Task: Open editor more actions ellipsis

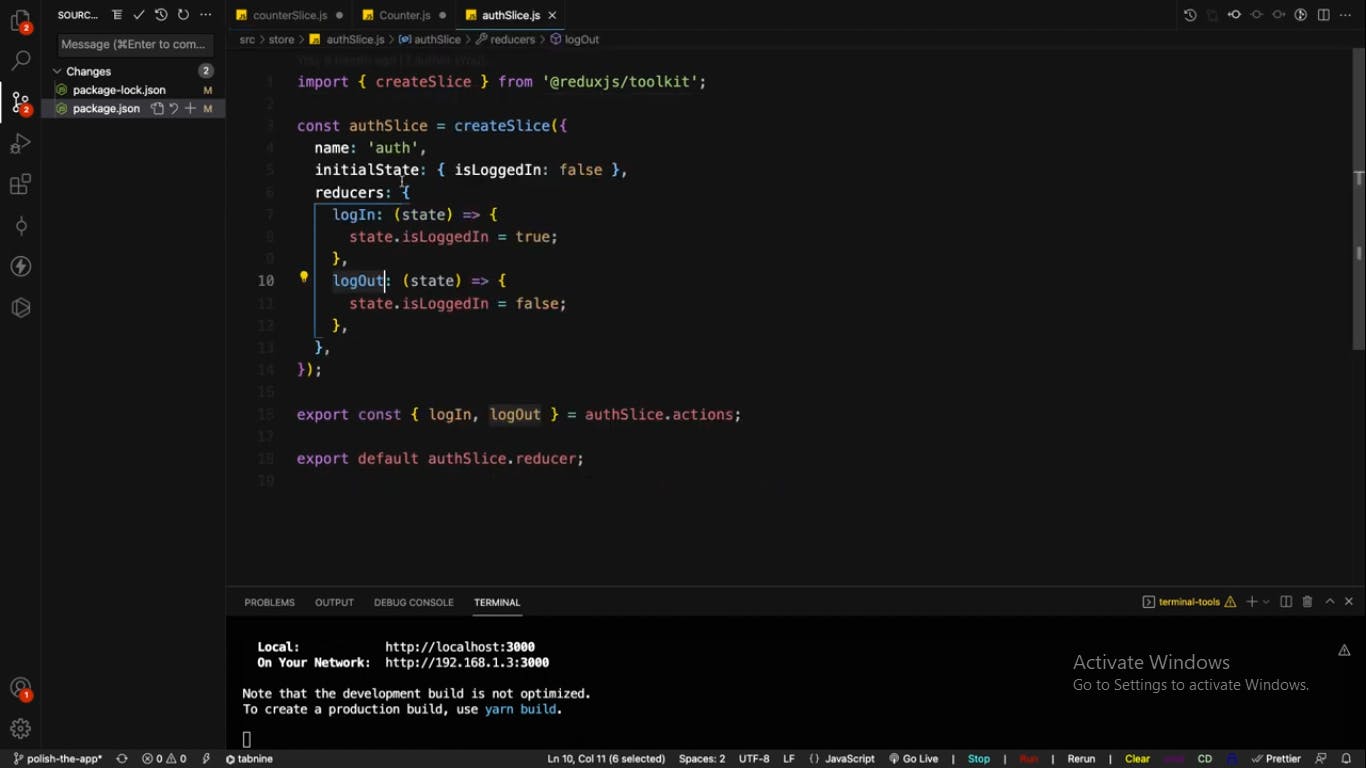Action: click(x=1346, y=15)
